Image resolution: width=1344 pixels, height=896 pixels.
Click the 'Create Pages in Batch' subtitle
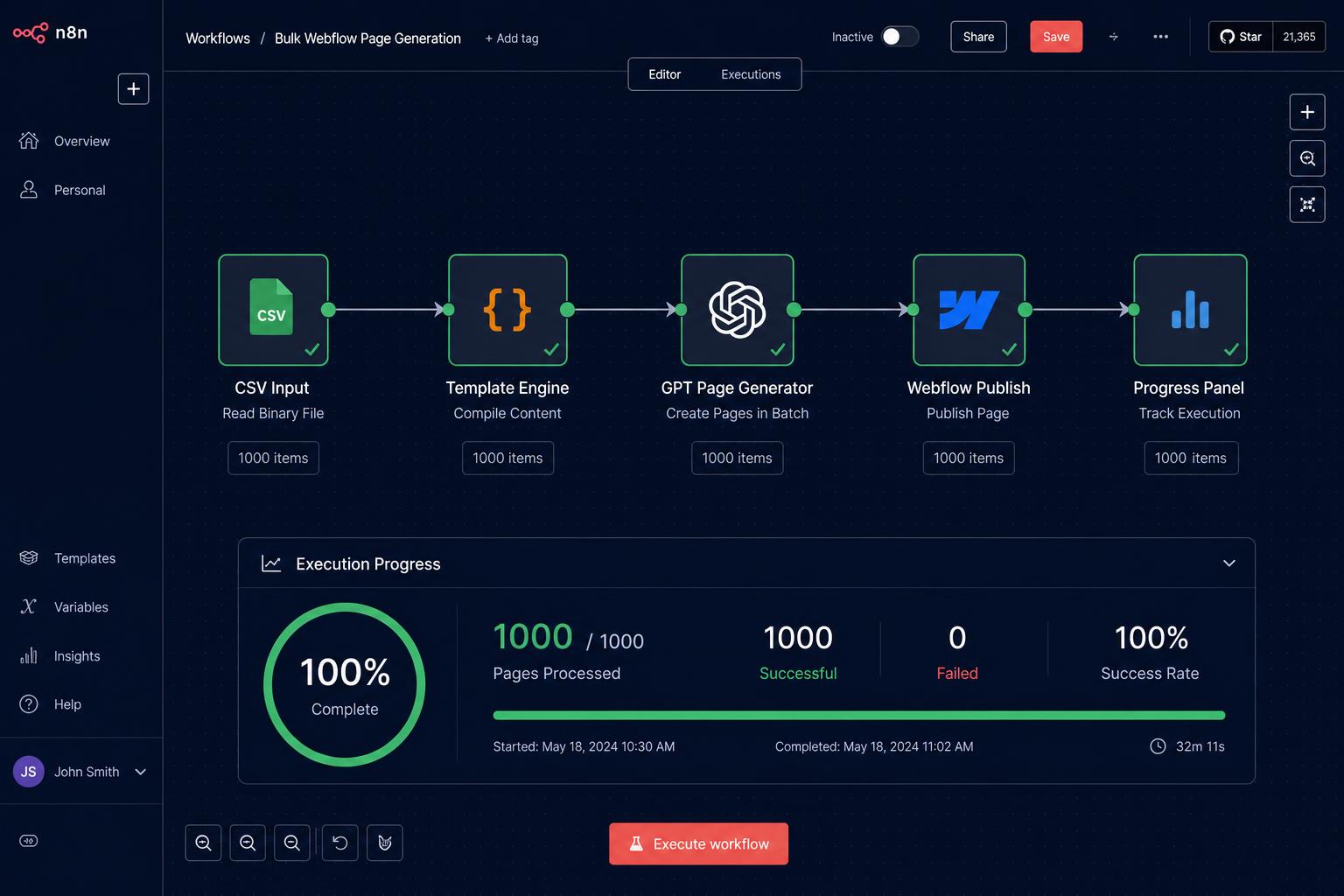(x=738, y=413)
